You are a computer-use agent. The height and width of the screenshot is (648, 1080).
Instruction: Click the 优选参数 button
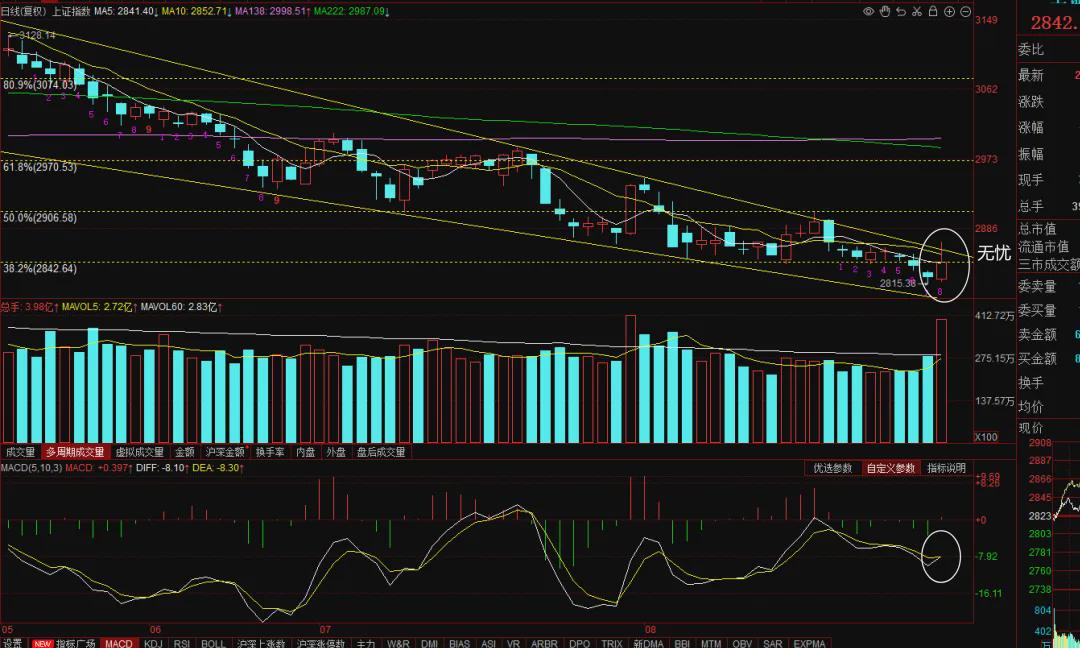point(833,468)
